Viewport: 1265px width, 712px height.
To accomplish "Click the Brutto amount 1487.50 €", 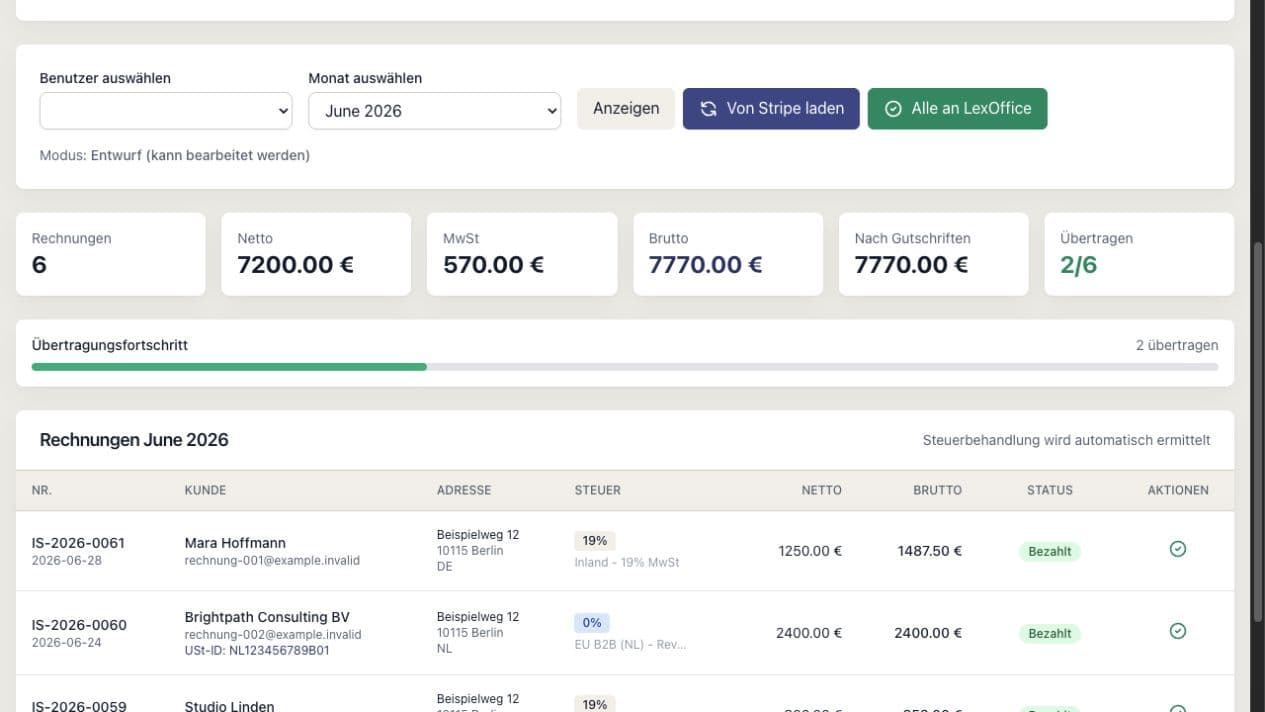I will pyautogui.click(x=930, y=551).
